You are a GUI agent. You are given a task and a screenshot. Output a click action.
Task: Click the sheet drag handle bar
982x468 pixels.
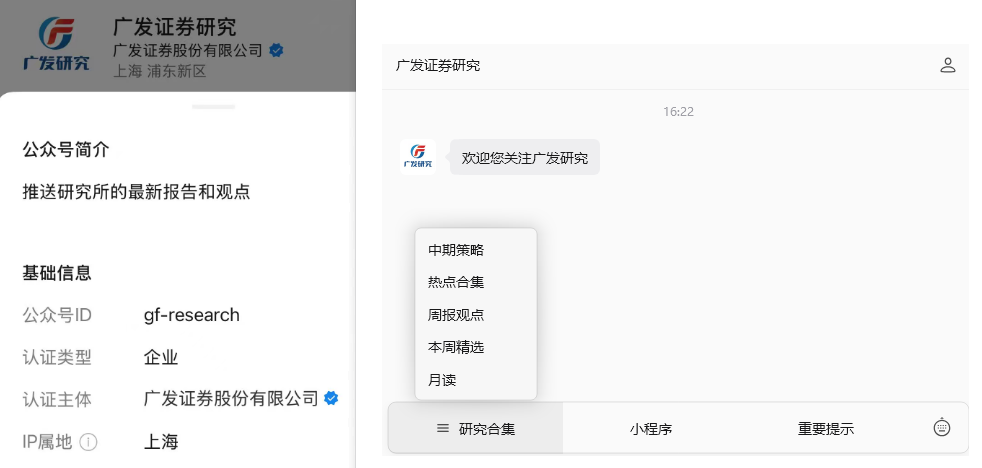click(x=213, y=107)
